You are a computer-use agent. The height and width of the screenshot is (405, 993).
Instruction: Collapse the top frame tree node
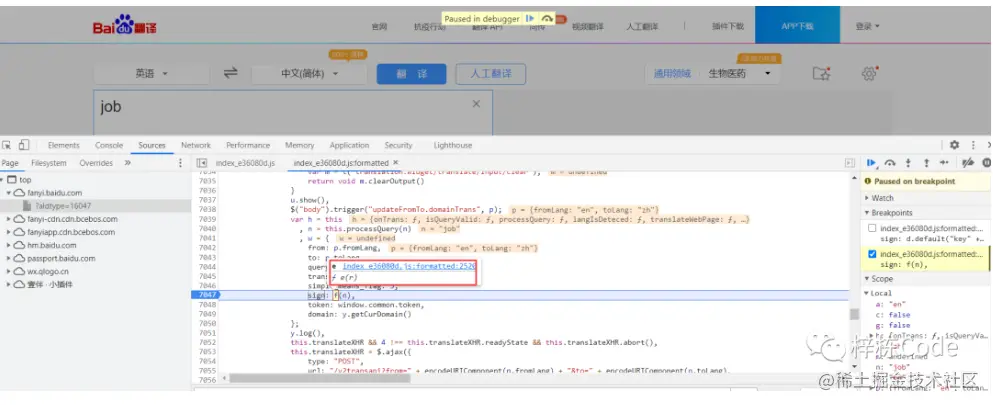(3, 180)
